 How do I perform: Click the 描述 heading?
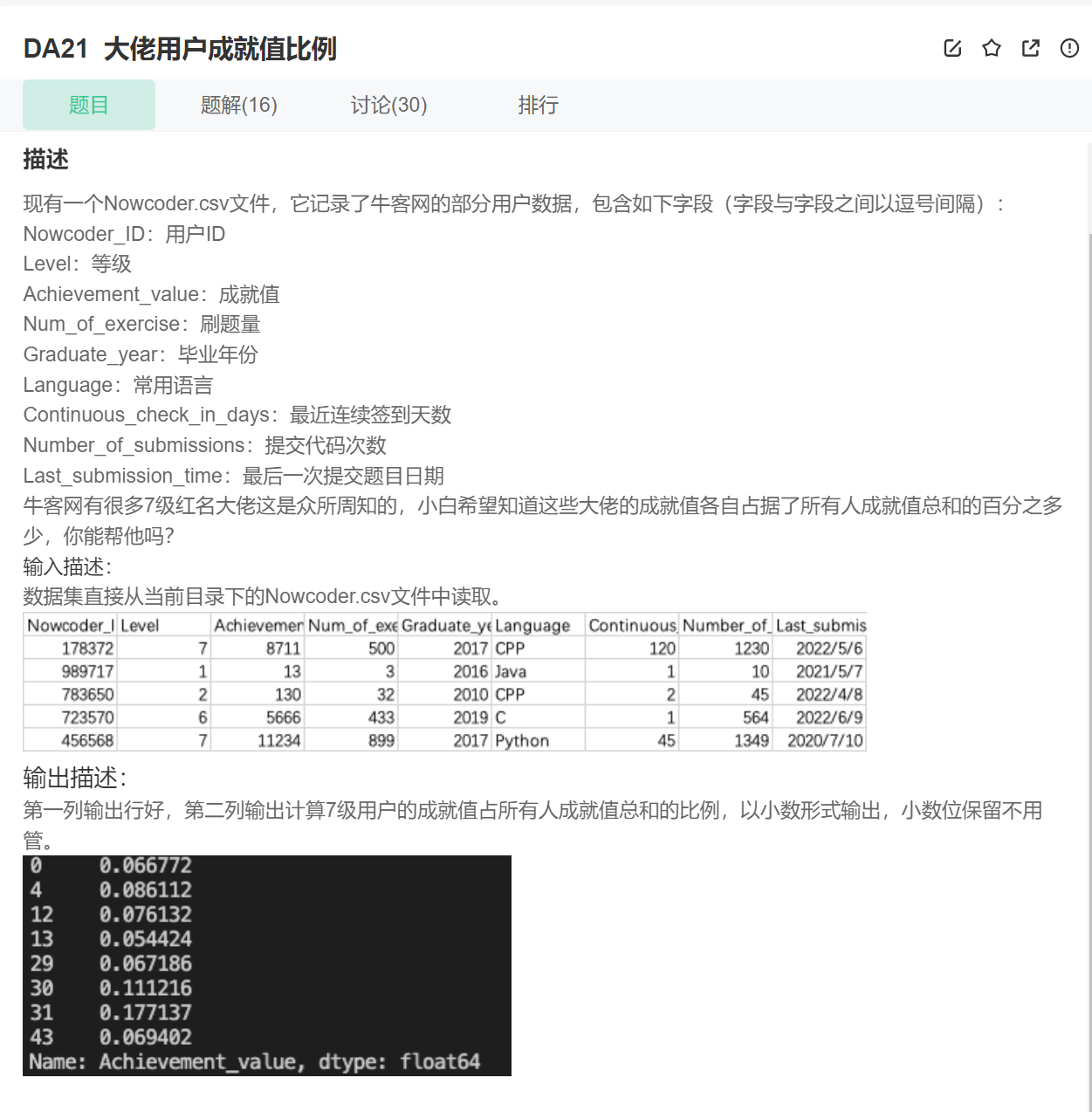pyautogui.click(x=45, y=159)
